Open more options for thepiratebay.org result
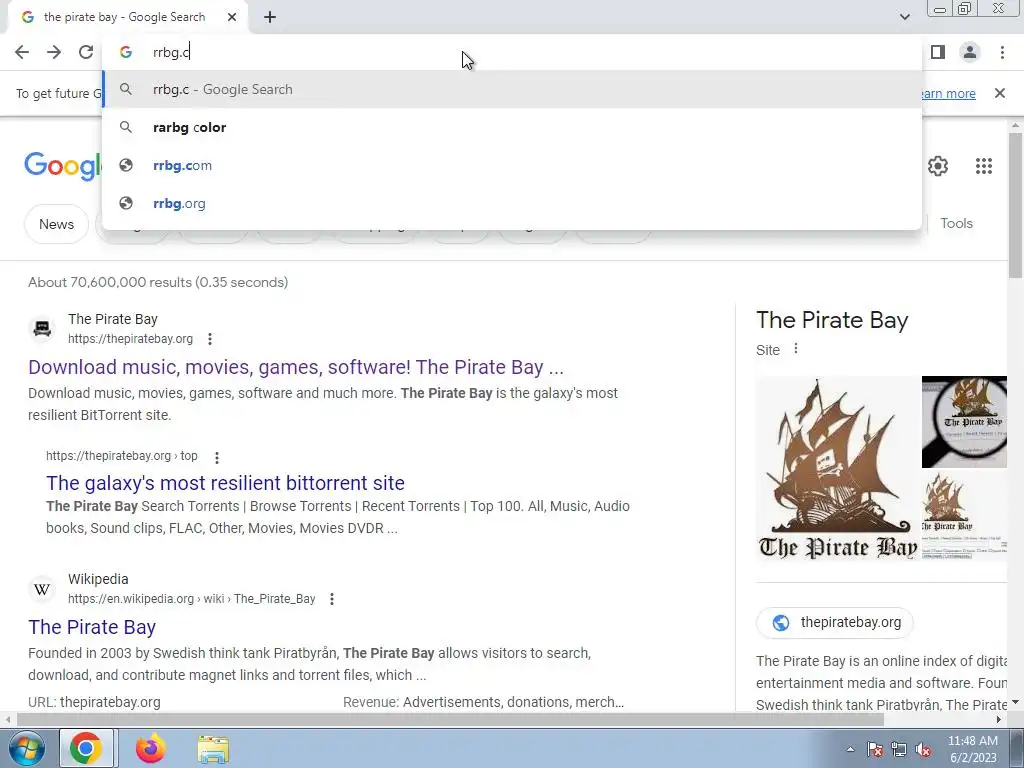The image size is (1024, 768). click(x=210, y=339)
